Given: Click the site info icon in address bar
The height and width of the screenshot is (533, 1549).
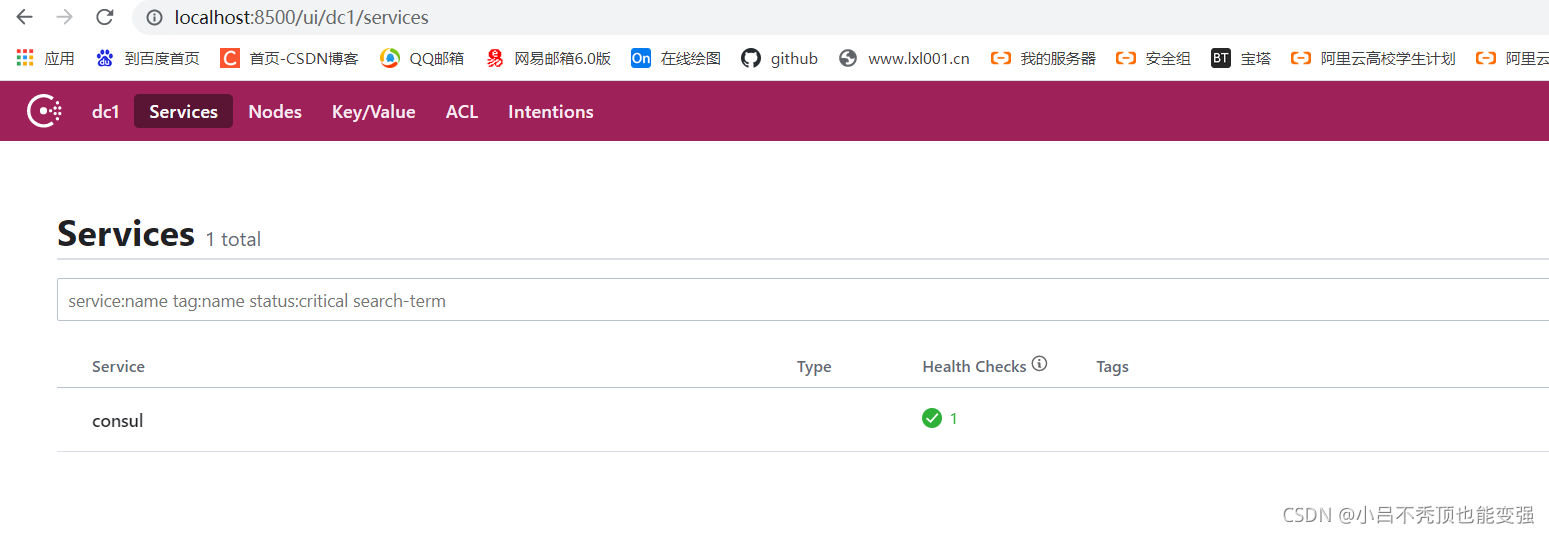Looking at the screenshot, I should [x=154, y=17].
